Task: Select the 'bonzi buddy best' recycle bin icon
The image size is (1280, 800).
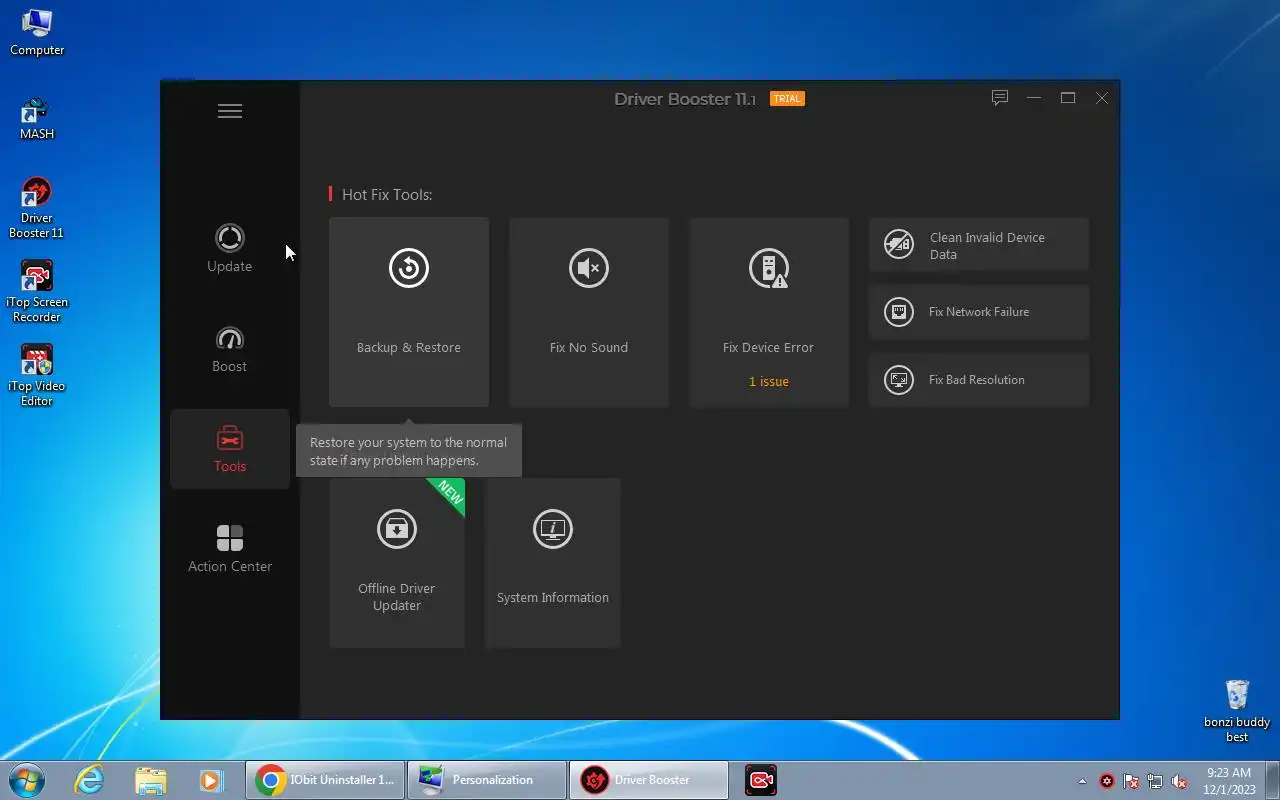Action: tap(1237, 711)
